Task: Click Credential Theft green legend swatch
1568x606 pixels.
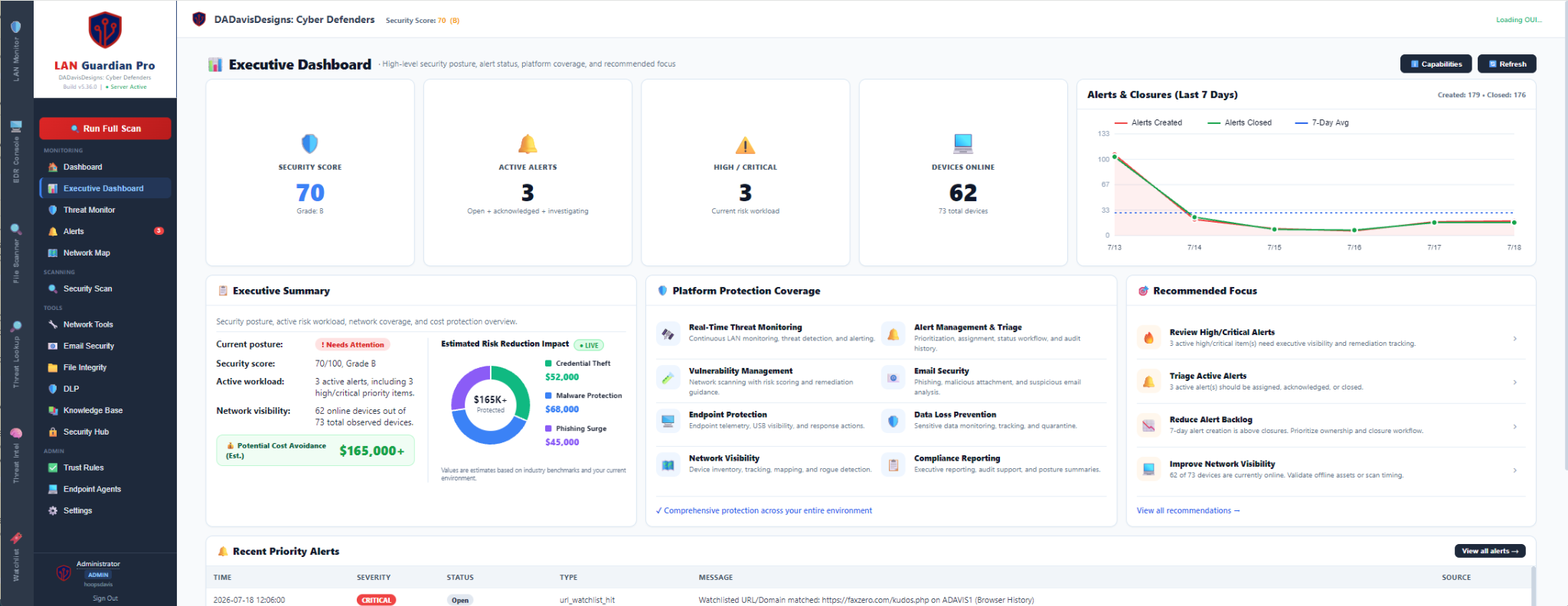Action: tap(548, 363)
